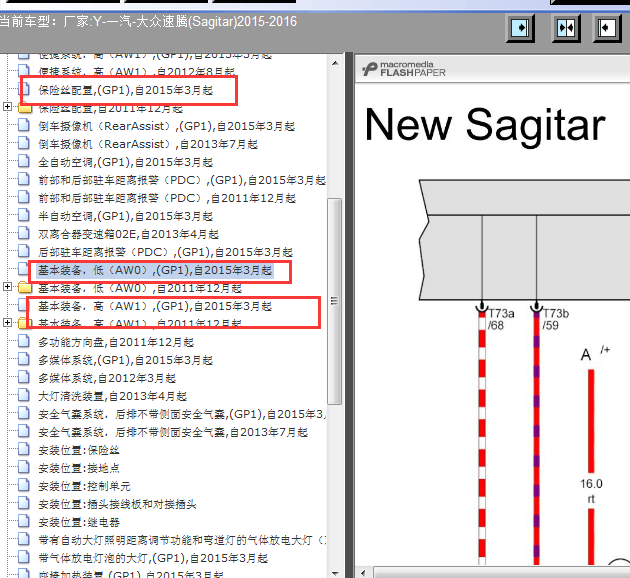
Task: Expand the 基本装备,高(AW1),自2011年12月起 folder
Action: coord(7,323)
